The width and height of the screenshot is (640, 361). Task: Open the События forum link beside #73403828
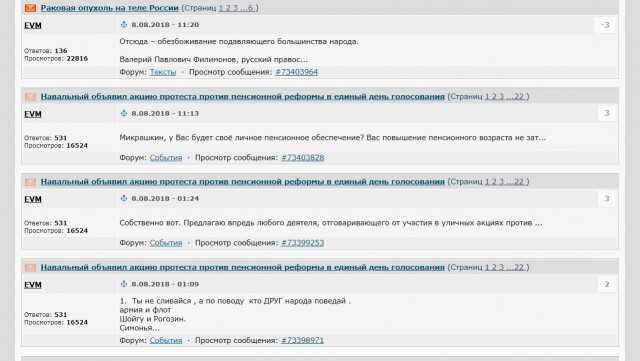(166, 158)
